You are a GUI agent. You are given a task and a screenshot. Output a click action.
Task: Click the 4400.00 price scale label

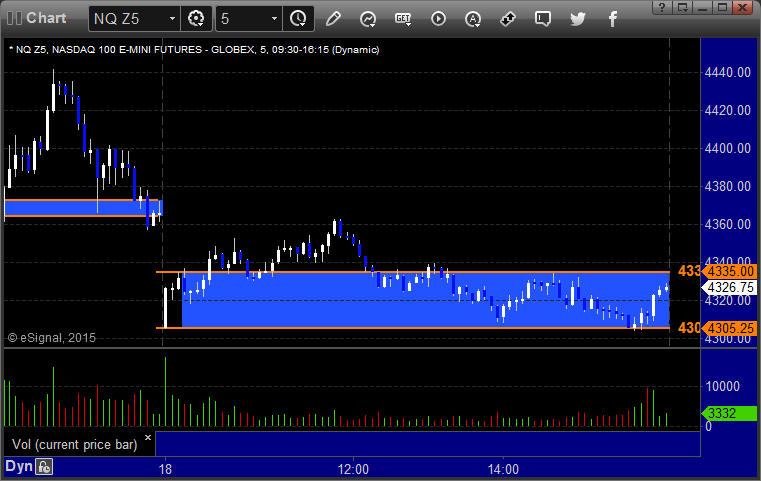click(x=728, y=148)
